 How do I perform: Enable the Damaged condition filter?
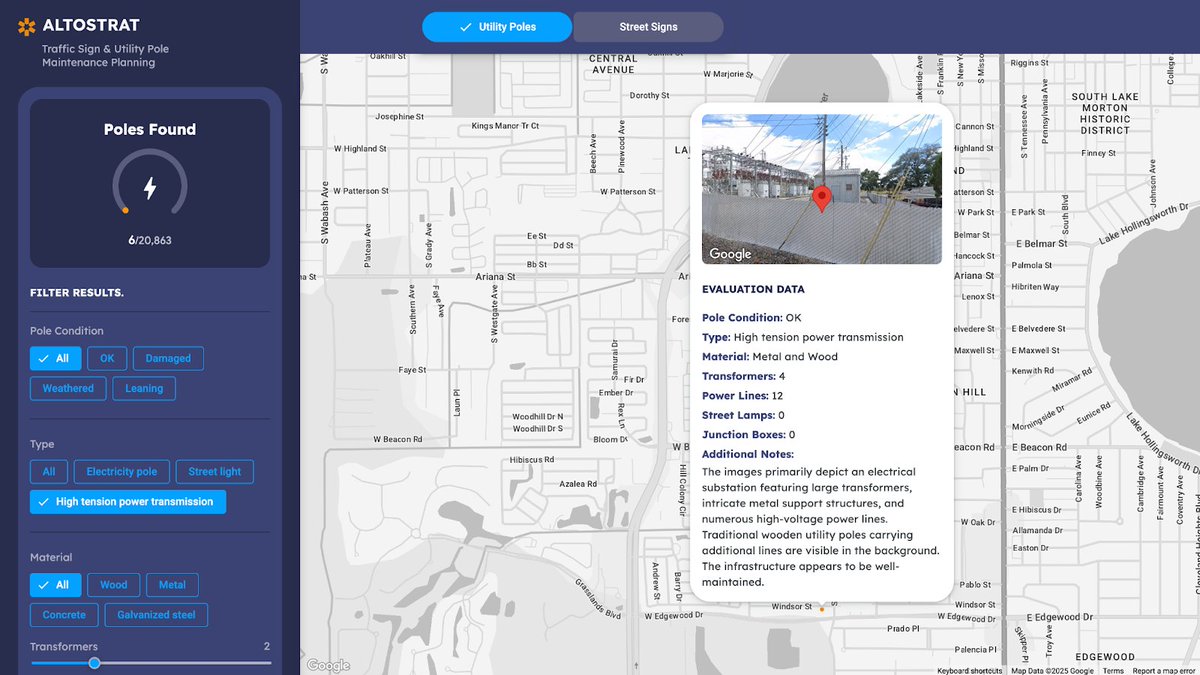tap(168, 358)
